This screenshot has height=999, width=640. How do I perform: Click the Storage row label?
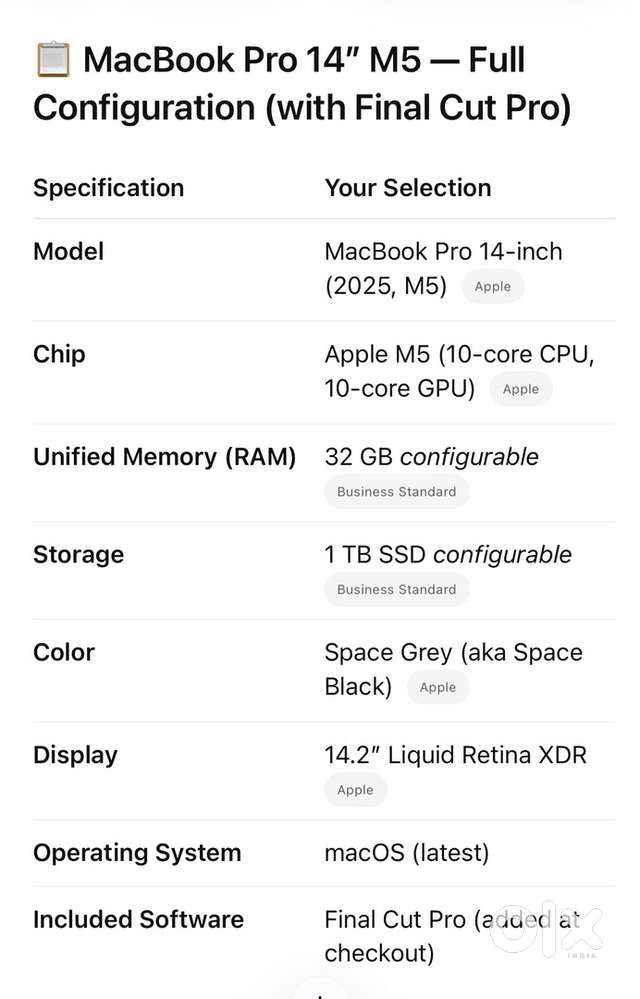[78, 555]
